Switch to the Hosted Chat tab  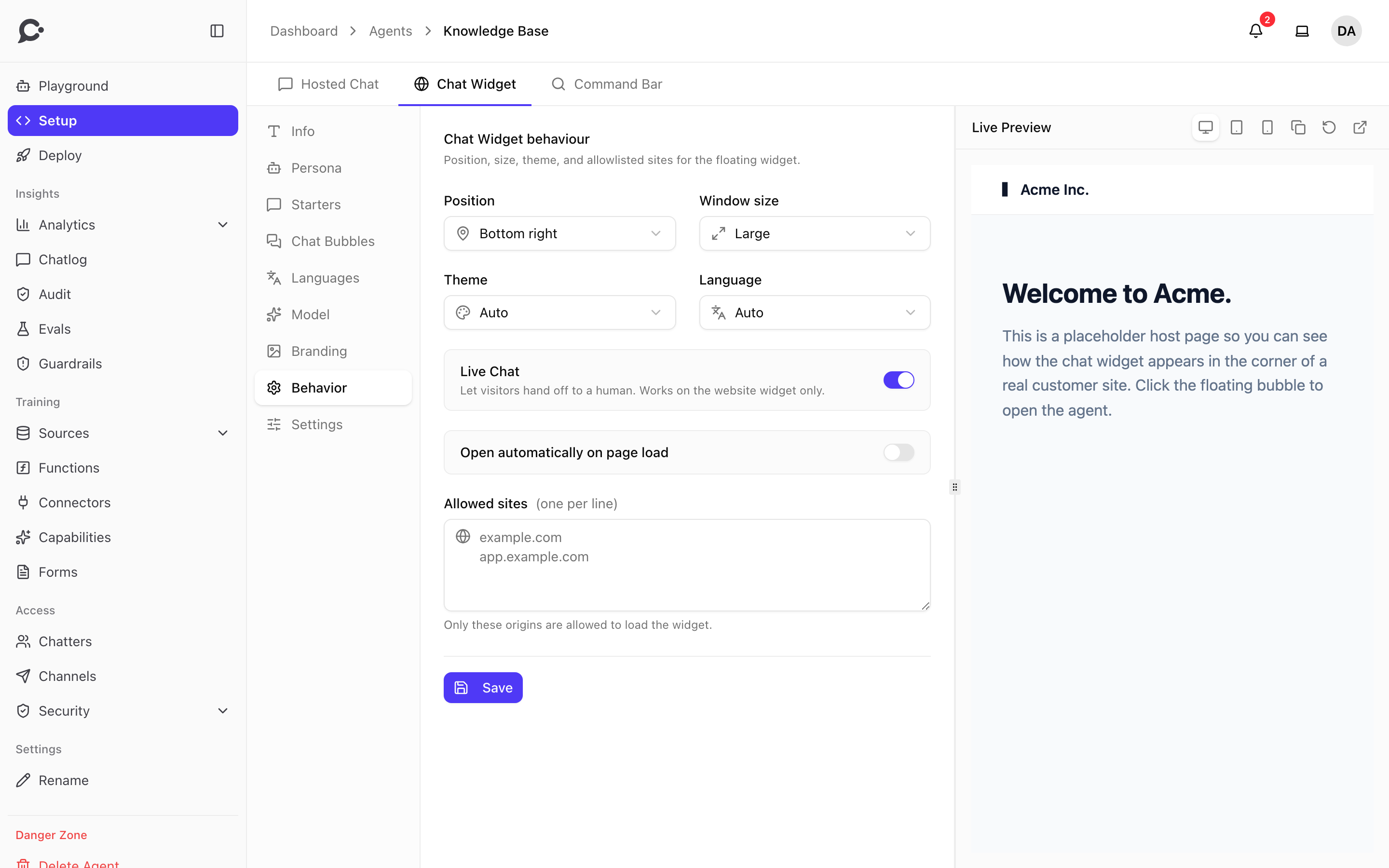[x=328, y=84]
